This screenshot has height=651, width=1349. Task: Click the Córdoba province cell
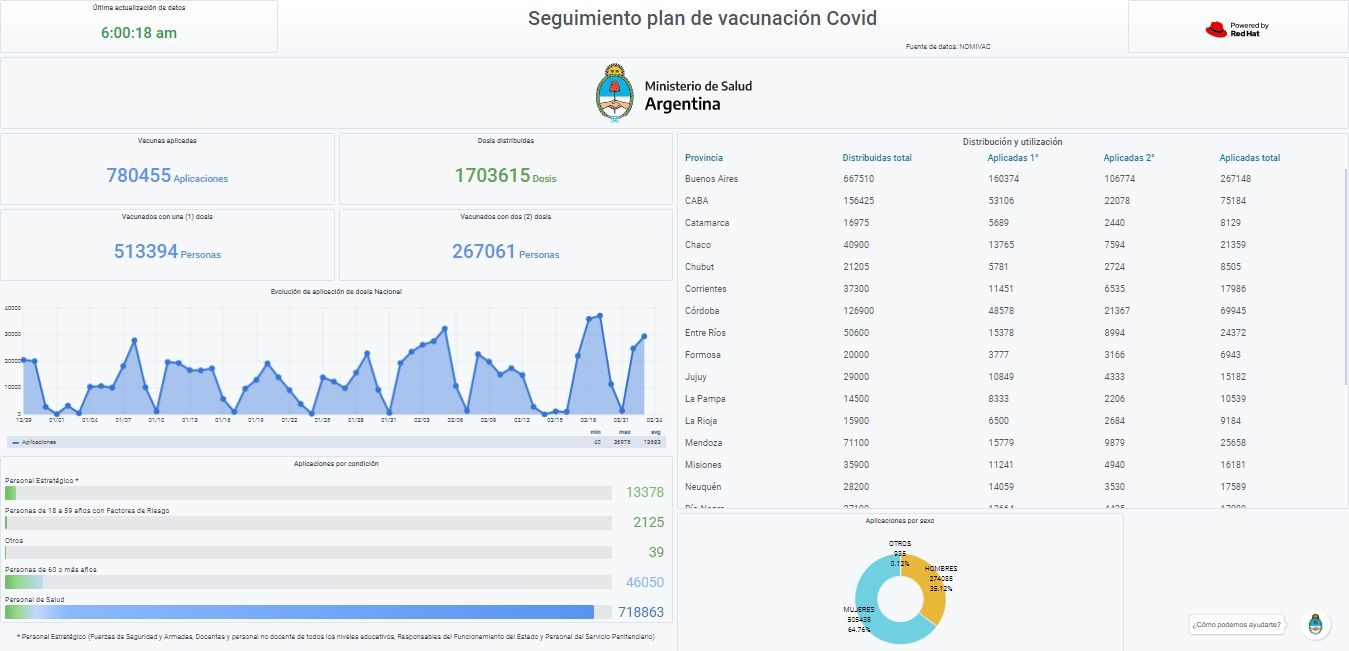coord(702,311)
